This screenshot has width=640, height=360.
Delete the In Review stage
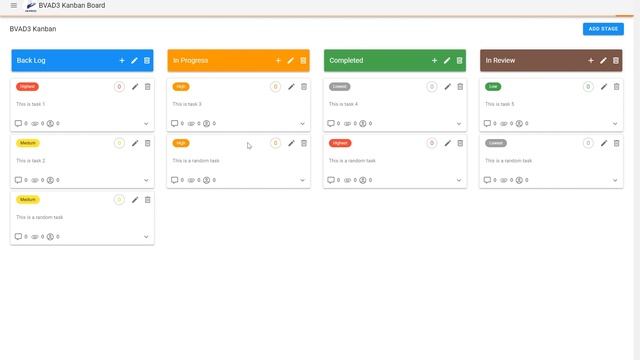click(x=616, y=60)
